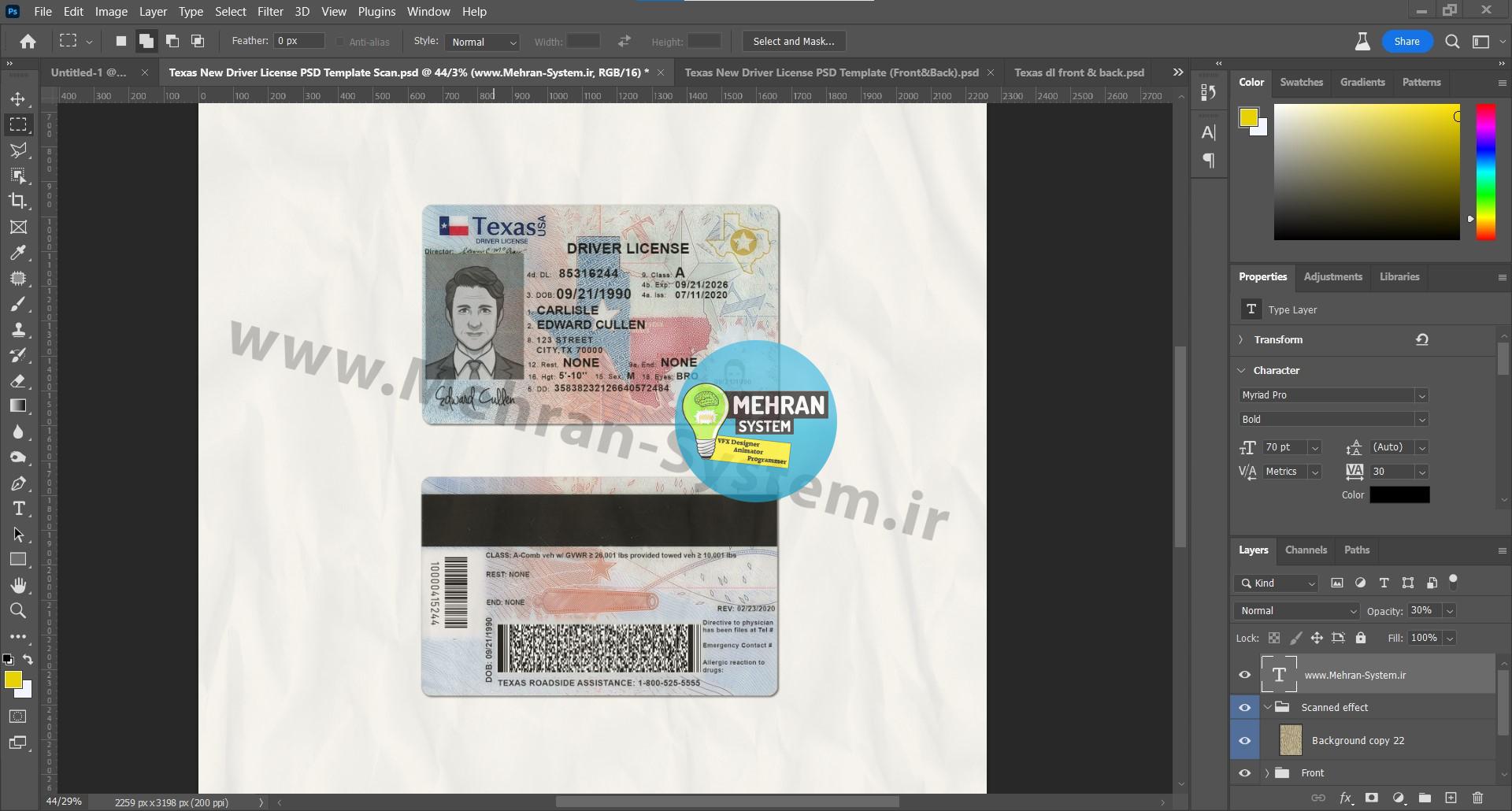Screen dimensions: 1512x811
Task: Open the Opacity 30% dropdown arrow
Action: tap(1449, 611)
